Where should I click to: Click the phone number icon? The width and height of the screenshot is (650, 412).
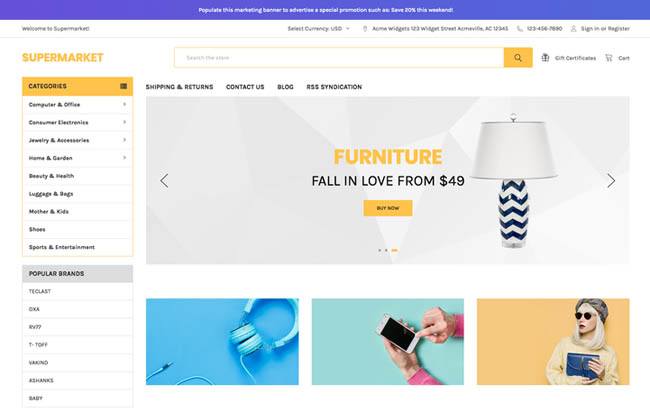[519, 29]
